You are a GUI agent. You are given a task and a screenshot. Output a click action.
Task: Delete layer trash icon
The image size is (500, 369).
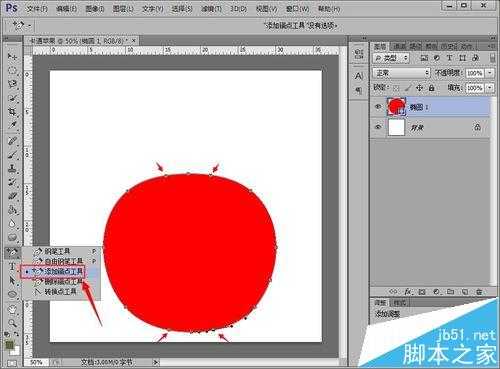click(479, 292)
